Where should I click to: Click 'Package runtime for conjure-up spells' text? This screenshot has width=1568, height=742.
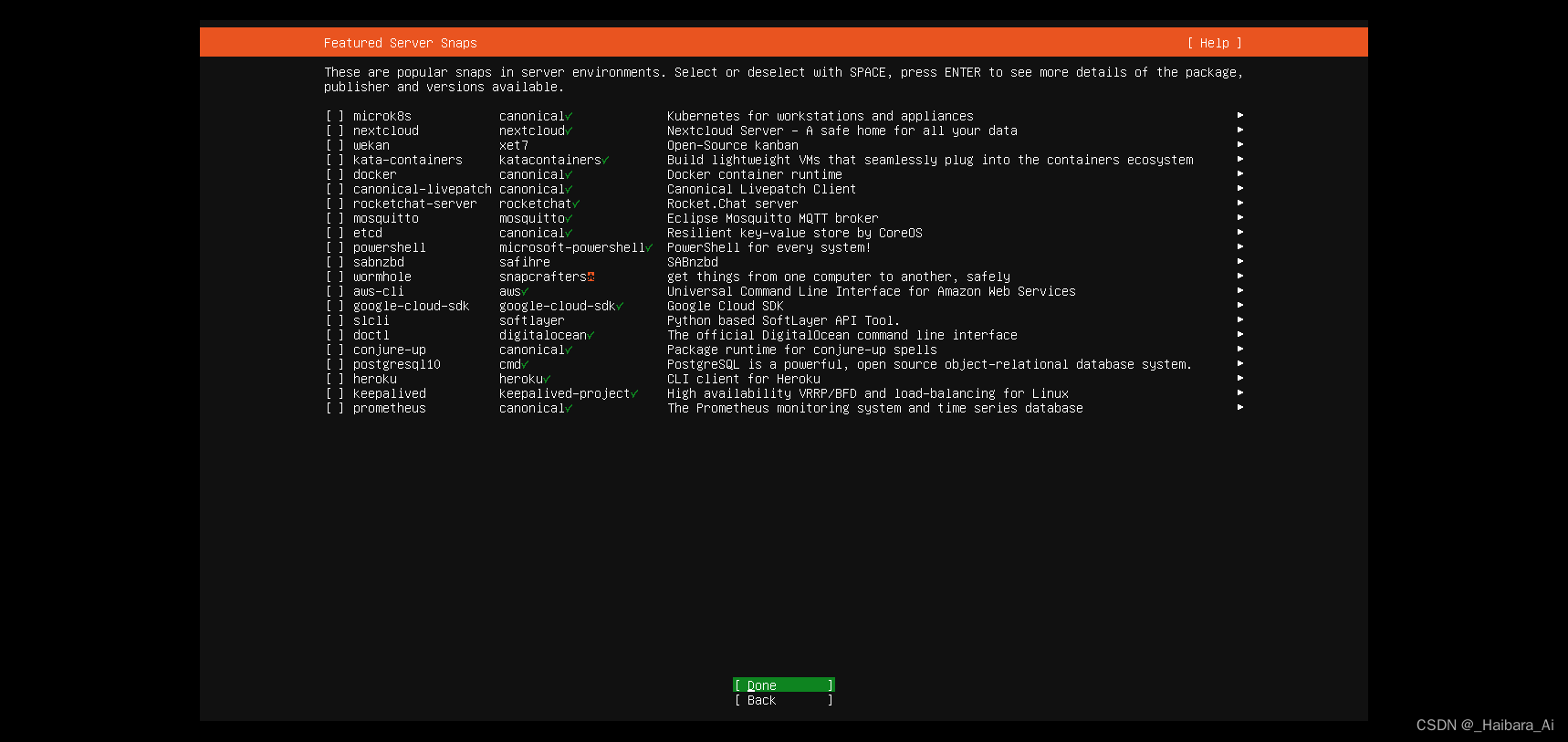(802, 350)
